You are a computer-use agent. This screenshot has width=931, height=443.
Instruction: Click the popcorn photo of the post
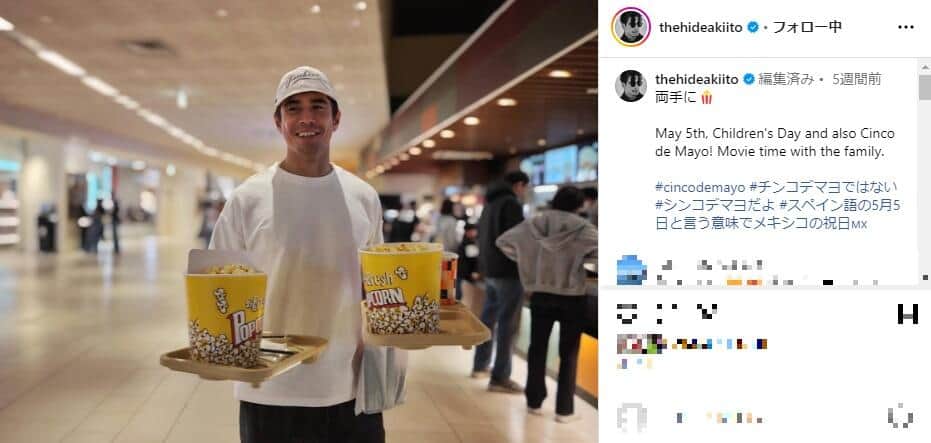tap(299, 222)
